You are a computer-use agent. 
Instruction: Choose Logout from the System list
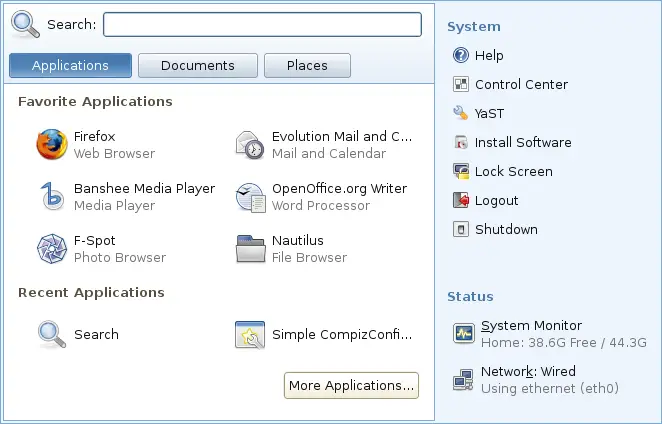pyautogui.click(x=461, y=200)
